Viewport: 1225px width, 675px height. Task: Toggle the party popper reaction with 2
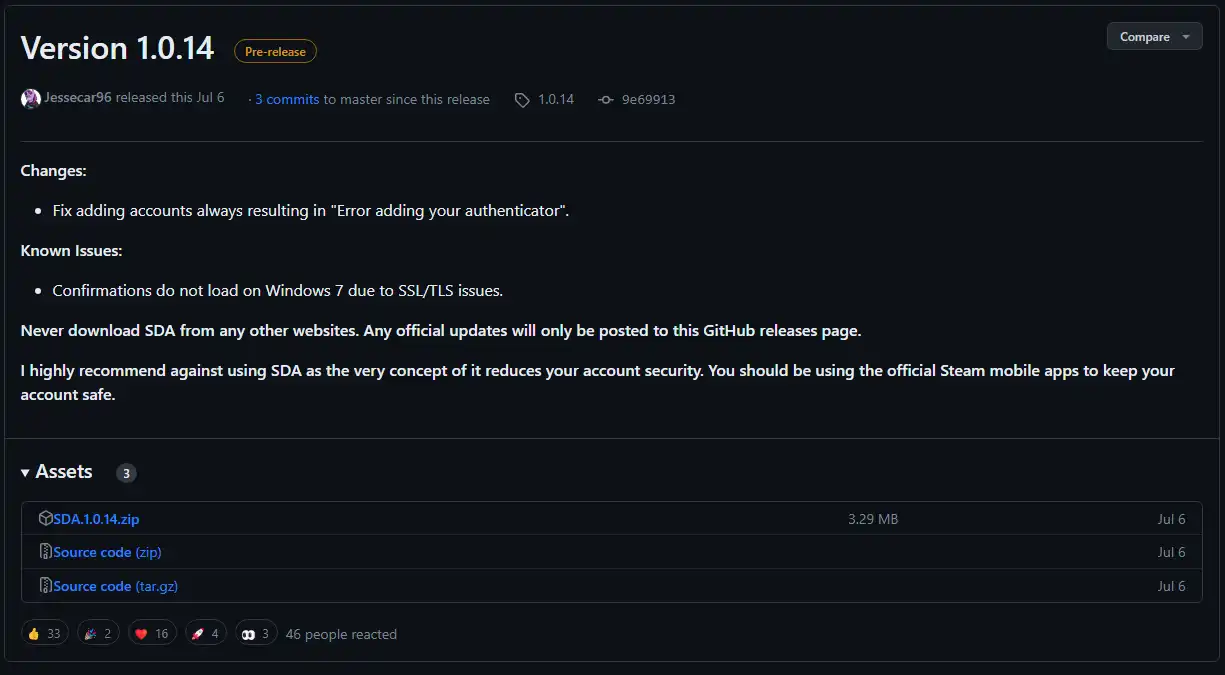97,634
